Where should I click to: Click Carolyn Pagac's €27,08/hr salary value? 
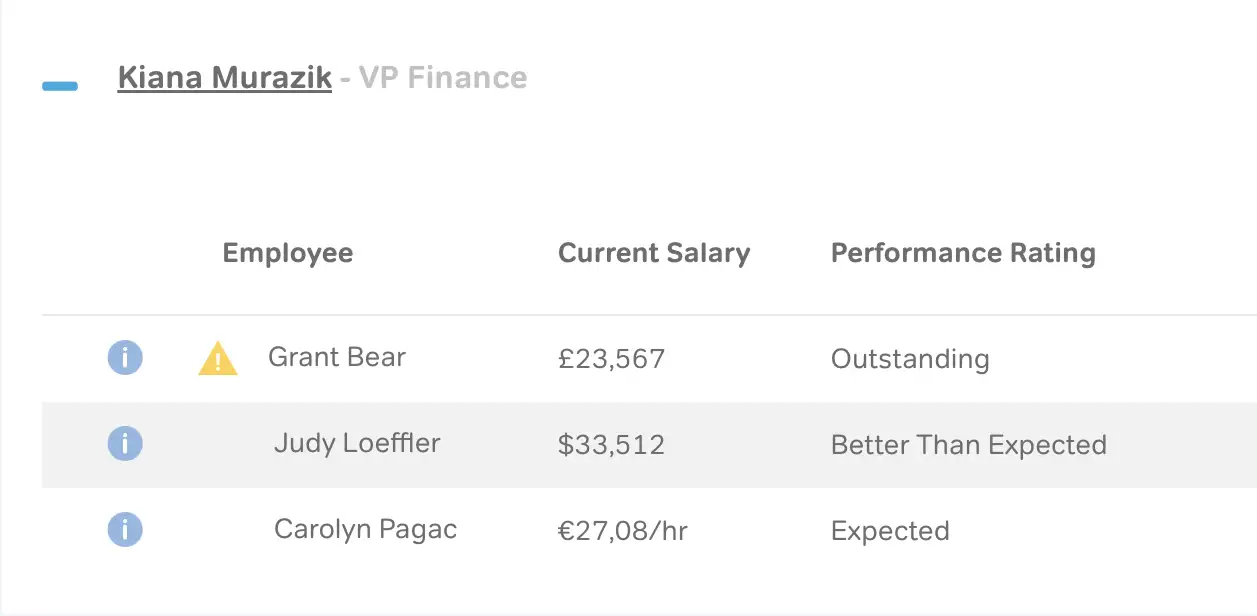(x=623, y=530)
